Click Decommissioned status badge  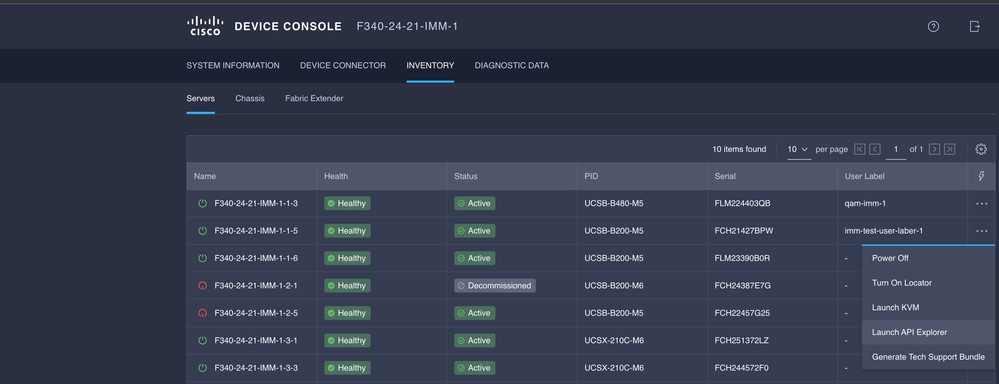tap(495, 286)
